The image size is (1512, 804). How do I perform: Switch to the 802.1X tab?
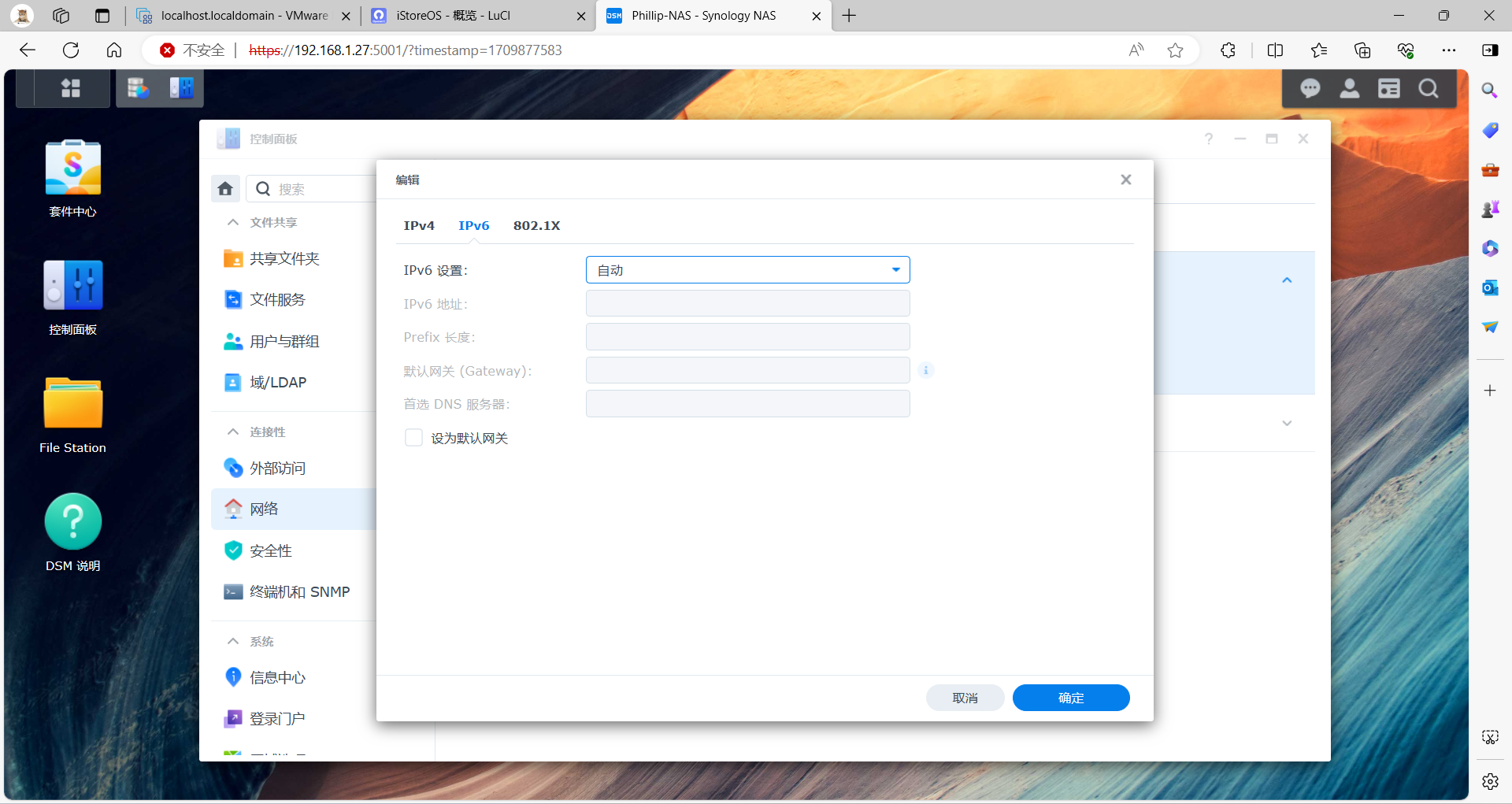(536, 226)
